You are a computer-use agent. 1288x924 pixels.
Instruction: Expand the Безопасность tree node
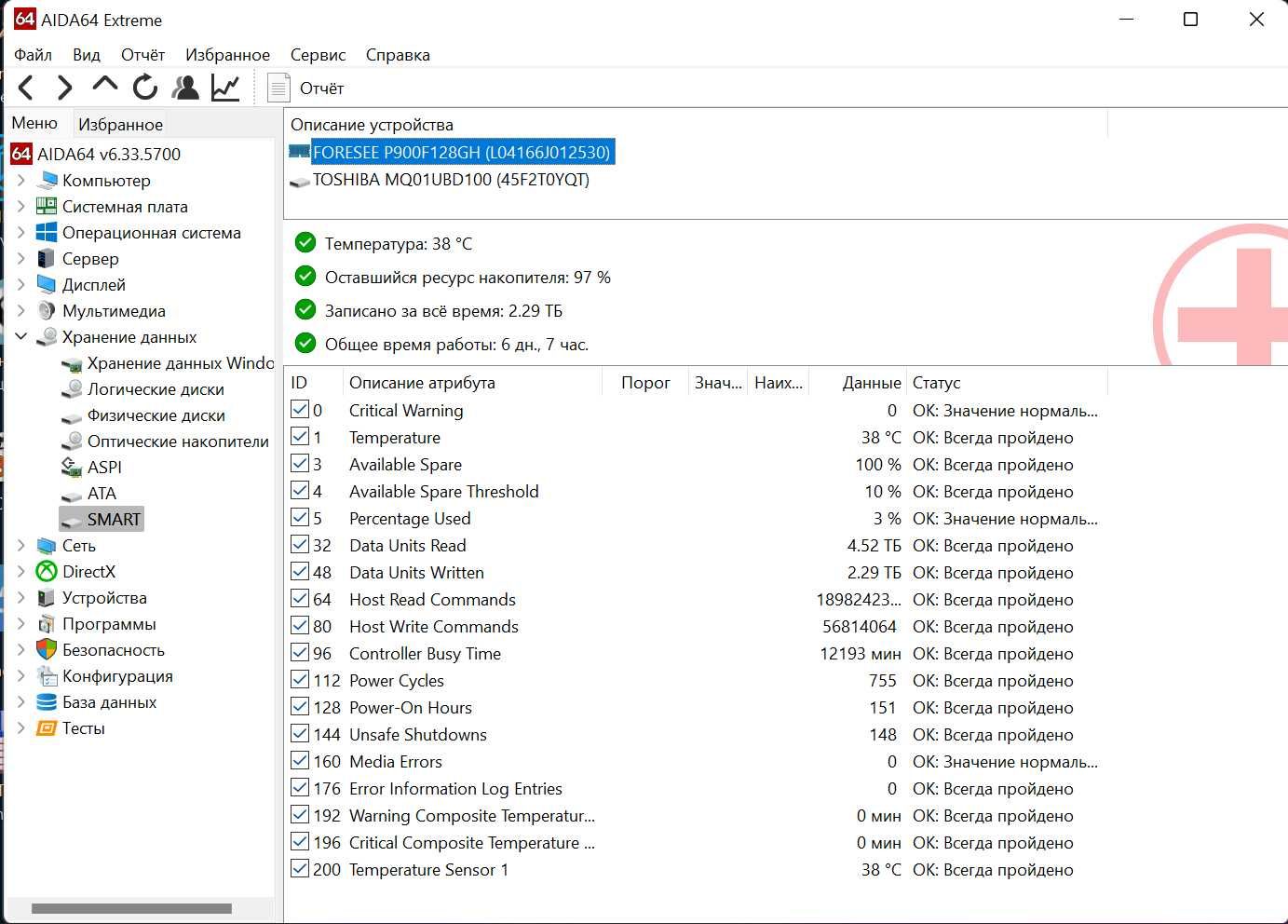[x=21, y=649]
